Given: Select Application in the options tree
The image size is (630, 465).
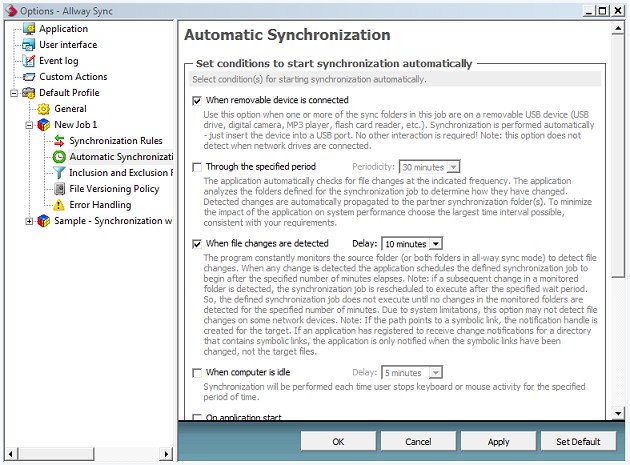Looking at the screenshot, I should (63, 29).
